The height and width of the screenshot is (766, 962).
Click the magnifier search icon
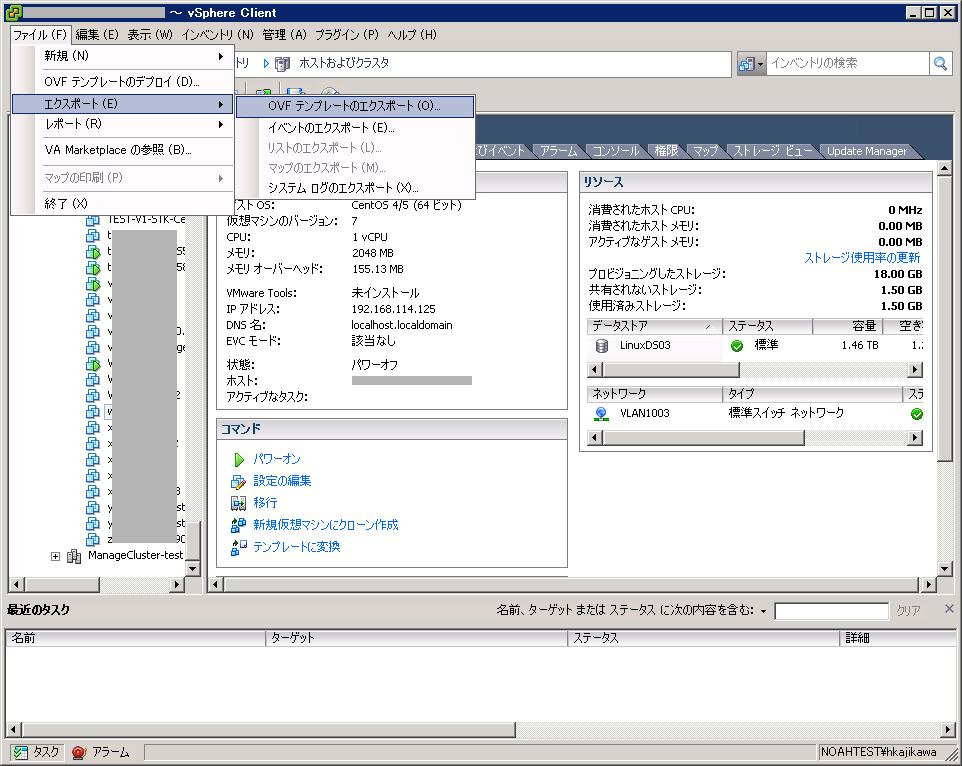point(940,63)
